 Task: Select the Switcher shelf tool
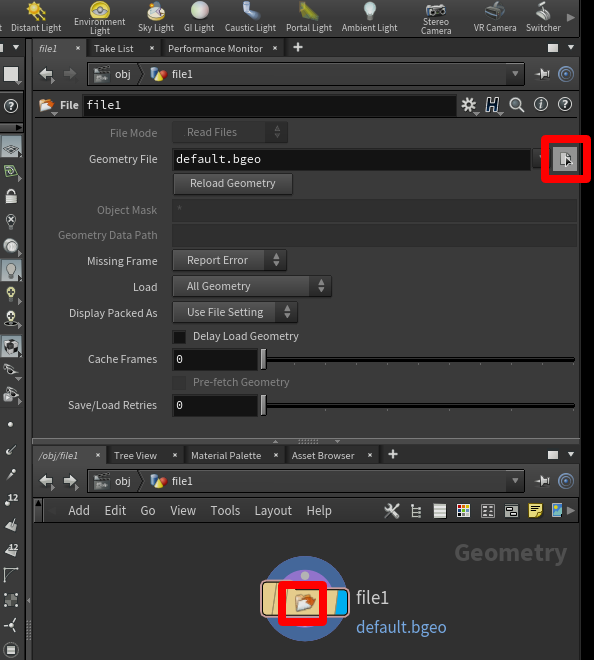(543, 17)
